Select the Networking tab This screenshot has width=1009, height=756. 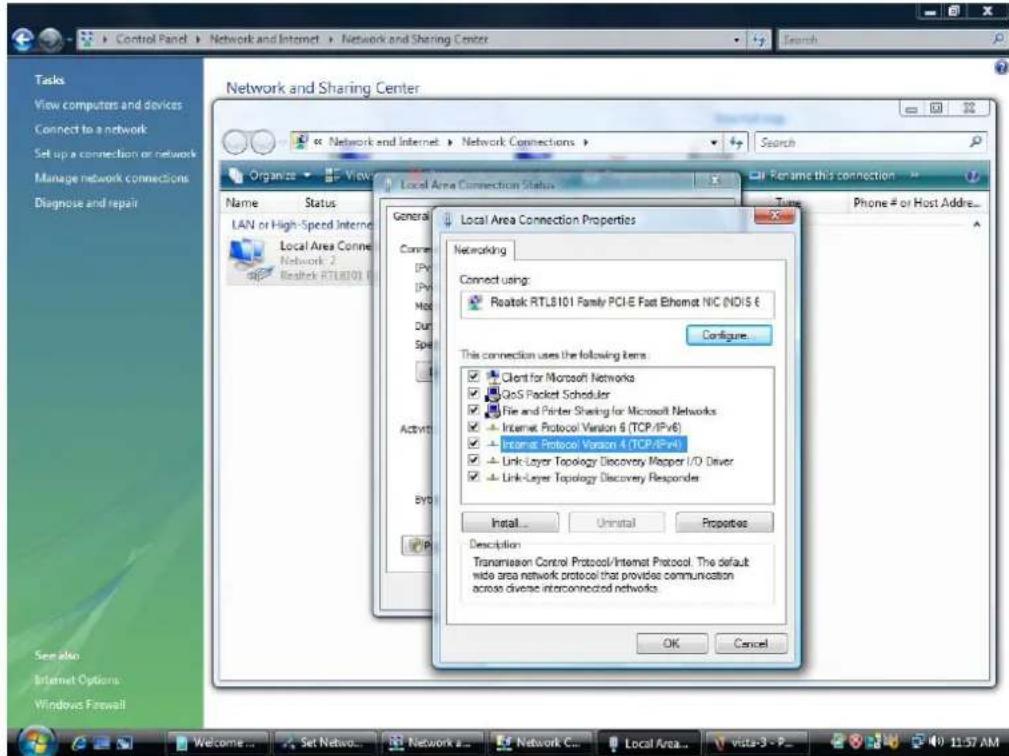point(479,250)
